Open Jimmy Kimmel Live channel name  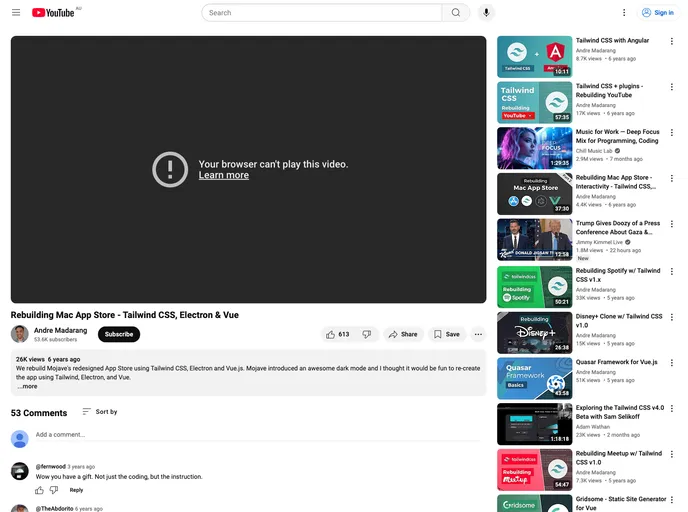coord(599,242)
